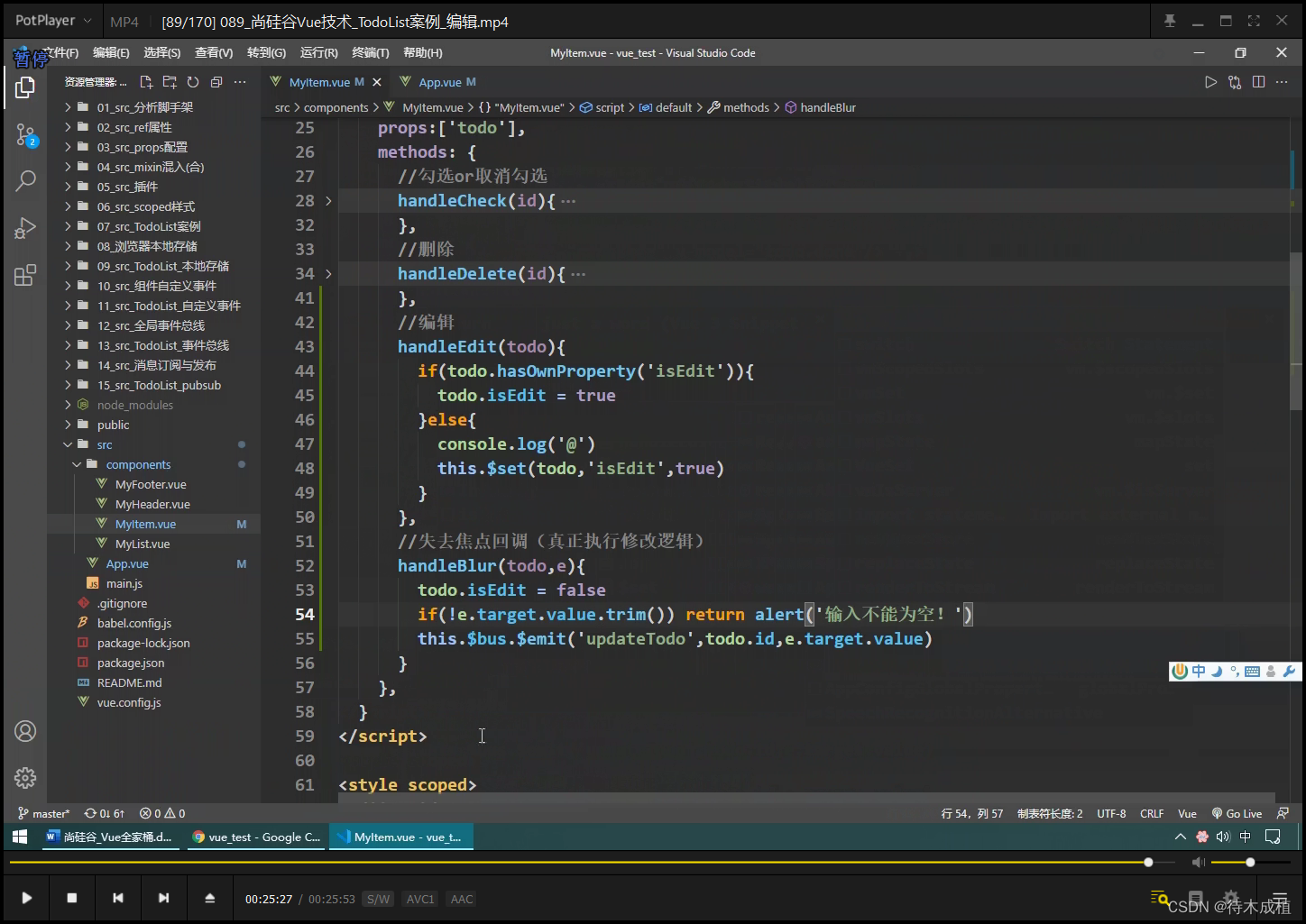Click the Go Live status bar button
The width and height of the screenshot is (1306, 924).
1237,813
